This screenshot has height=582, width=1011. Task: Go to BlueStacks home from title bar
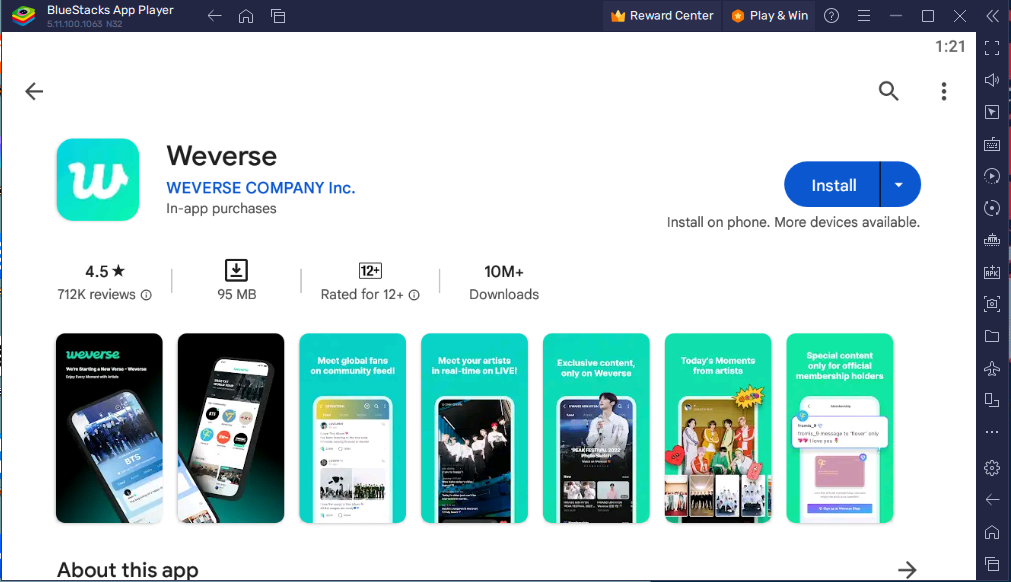[246, 16]
